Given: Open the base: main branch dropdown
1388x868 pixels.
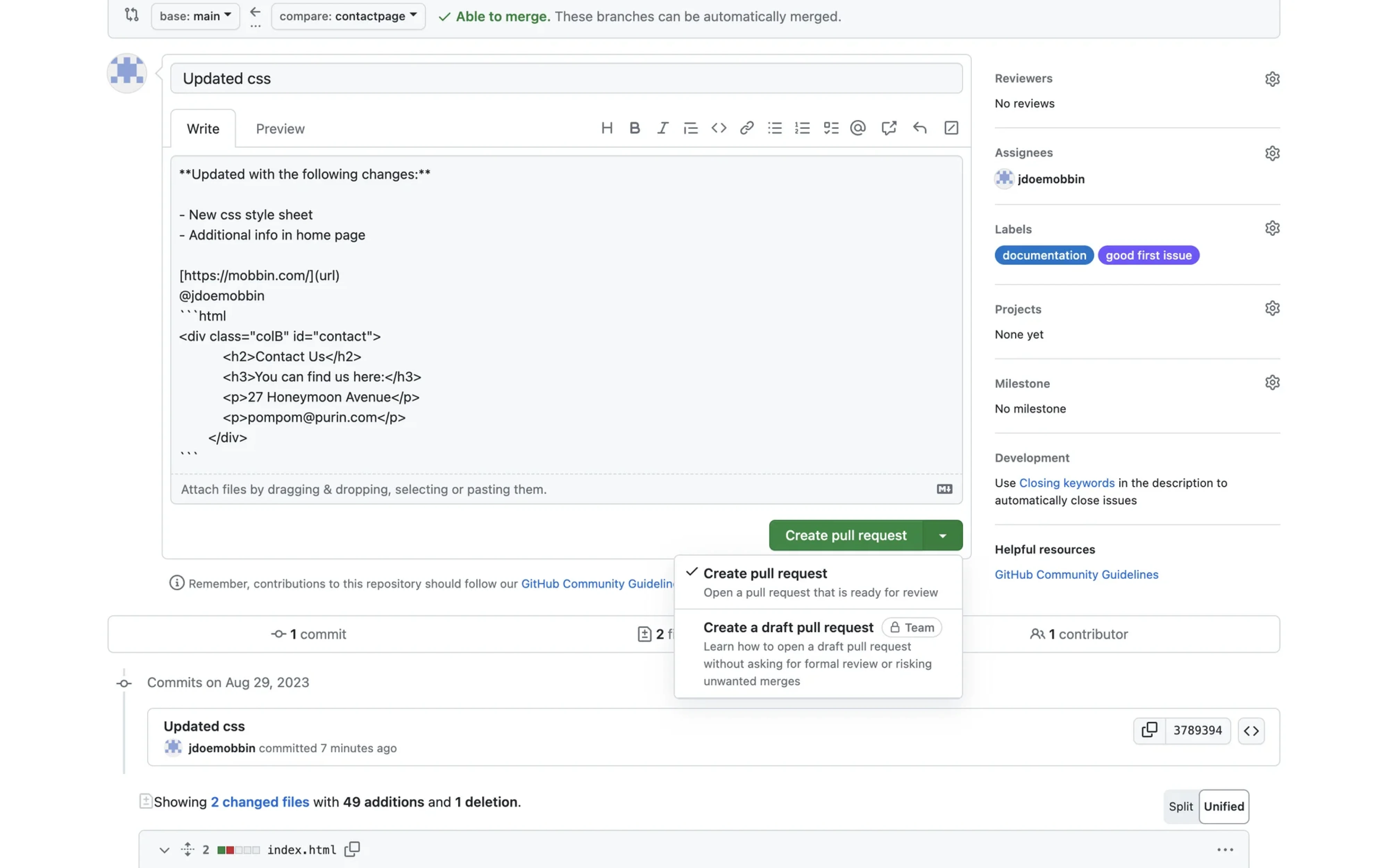Looking at the screenshot, I should (x=195, y=16).
